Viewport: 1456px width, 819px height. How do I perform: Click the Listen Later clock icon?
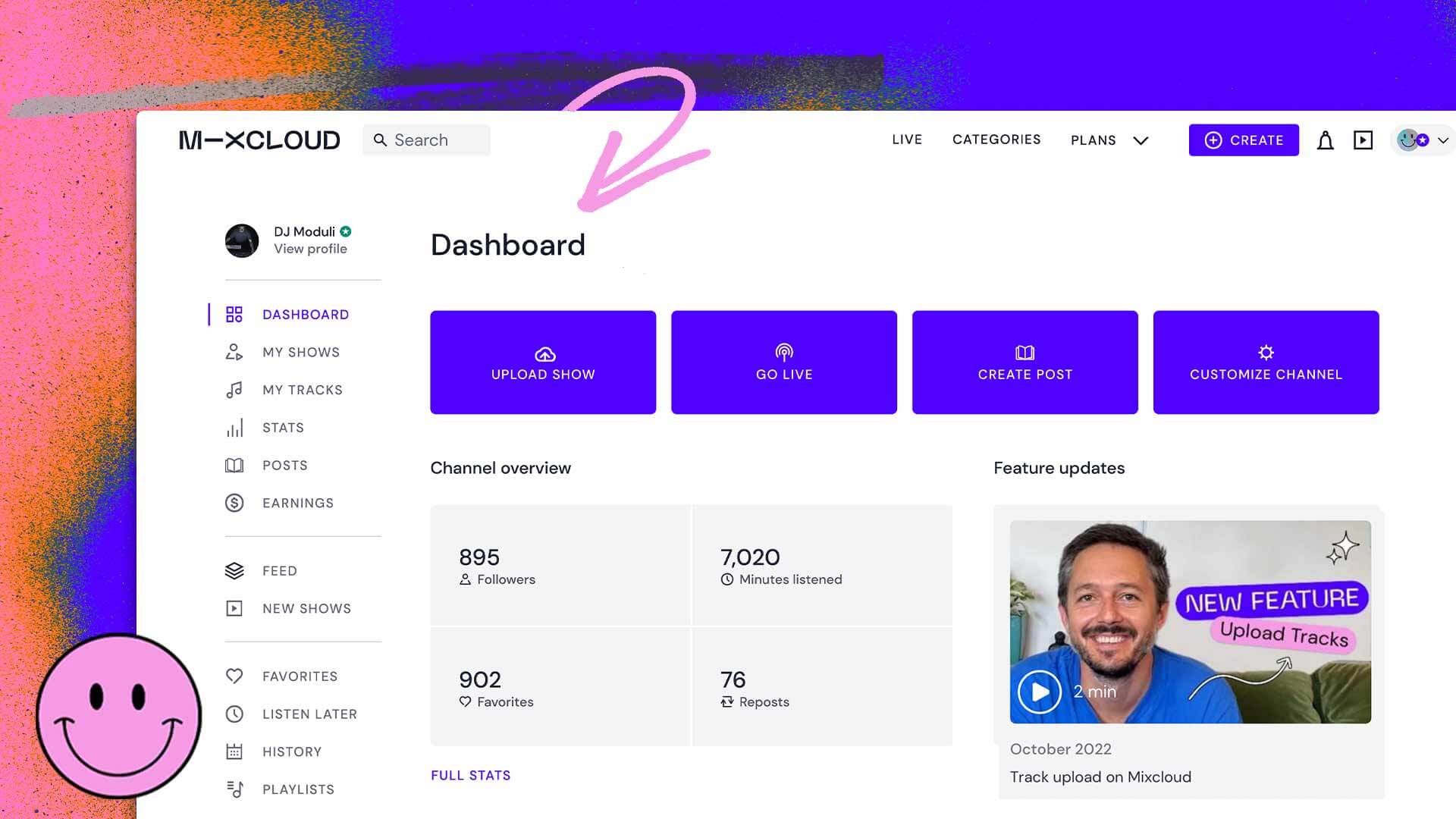click(x=234, y=714)
